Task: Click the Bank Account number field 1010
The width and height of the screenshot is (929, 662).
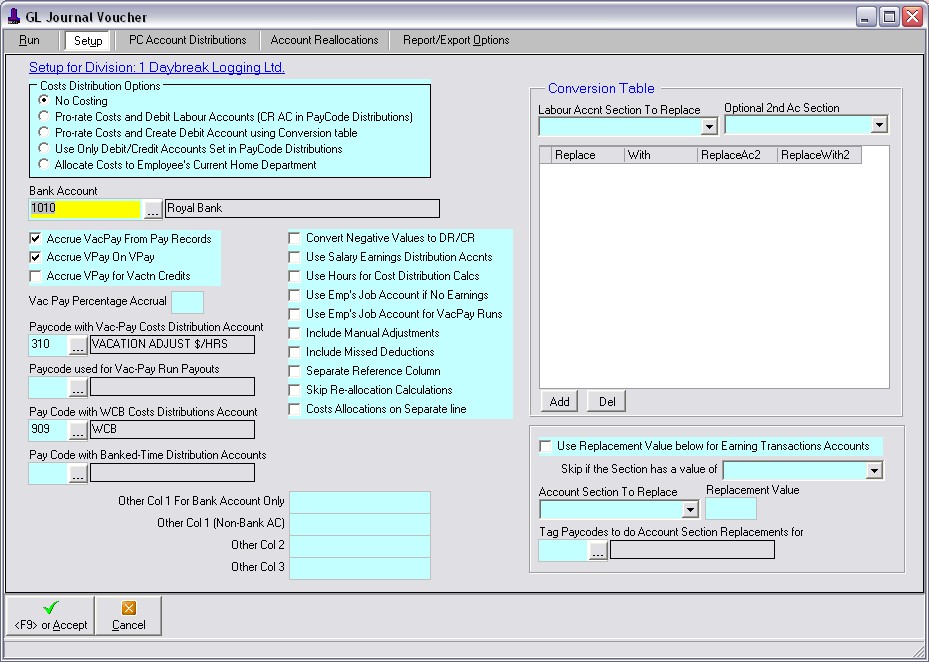Action: [x=86, y=209]
